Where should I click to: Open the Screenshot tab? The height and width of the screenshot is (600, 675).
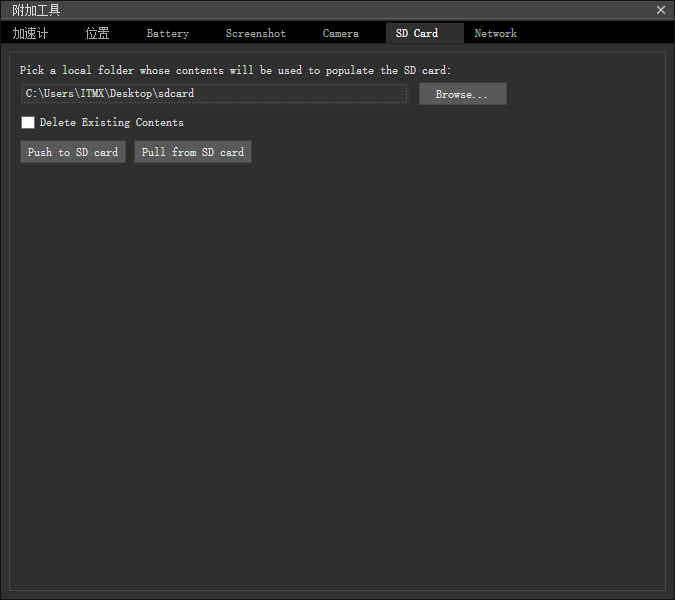click(x=255, y=33)
